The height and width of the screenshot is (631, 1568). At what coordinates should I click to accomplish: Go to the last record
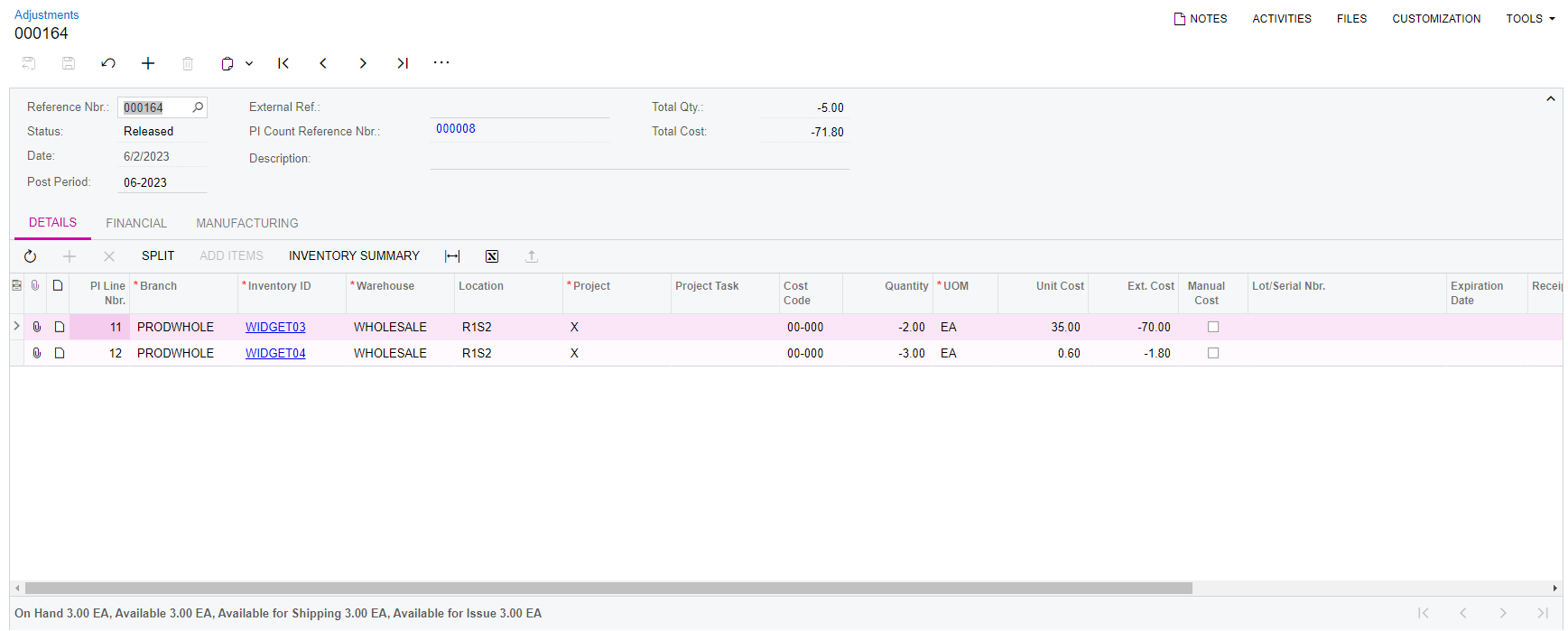pos(403,63)
